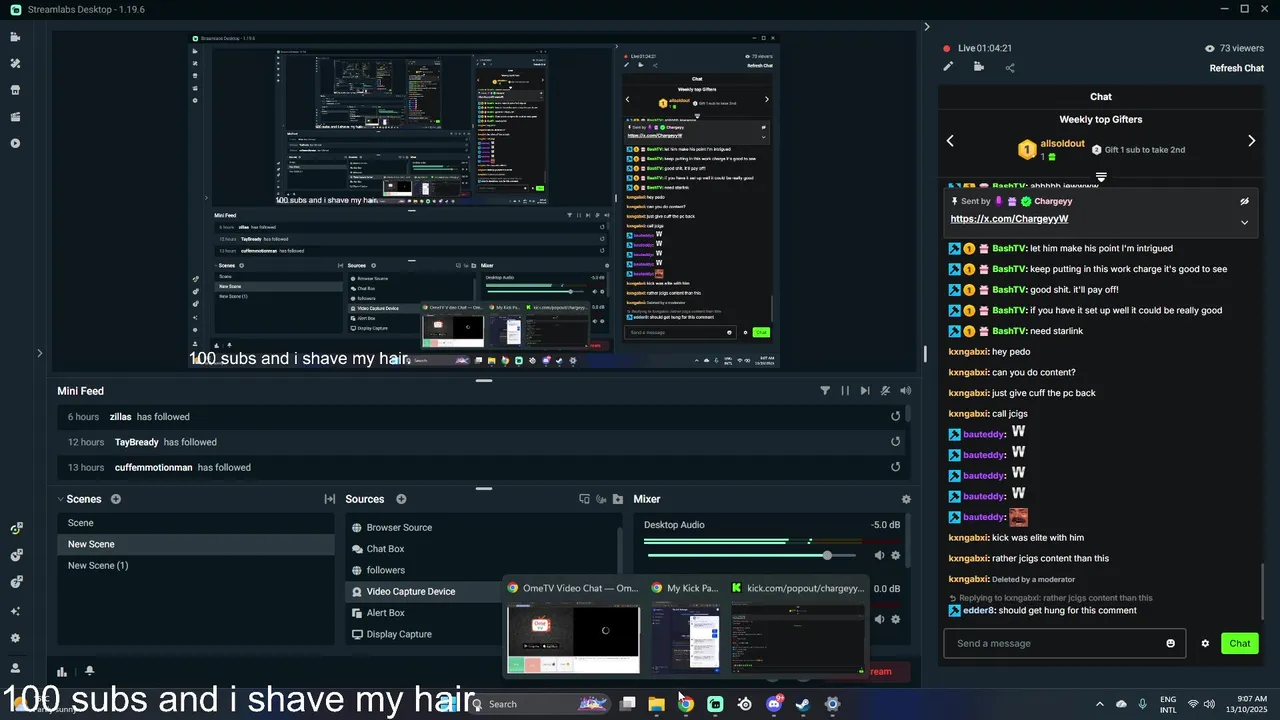Select the Scene entry in Scenes list
The image size is (1280, 720).
coord(195,523)
